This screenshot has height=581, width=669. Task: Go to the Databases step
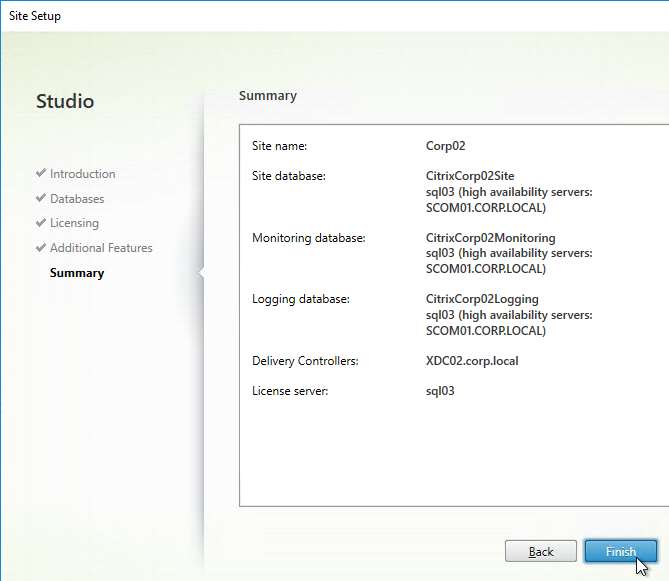click(x=77, y=198)
